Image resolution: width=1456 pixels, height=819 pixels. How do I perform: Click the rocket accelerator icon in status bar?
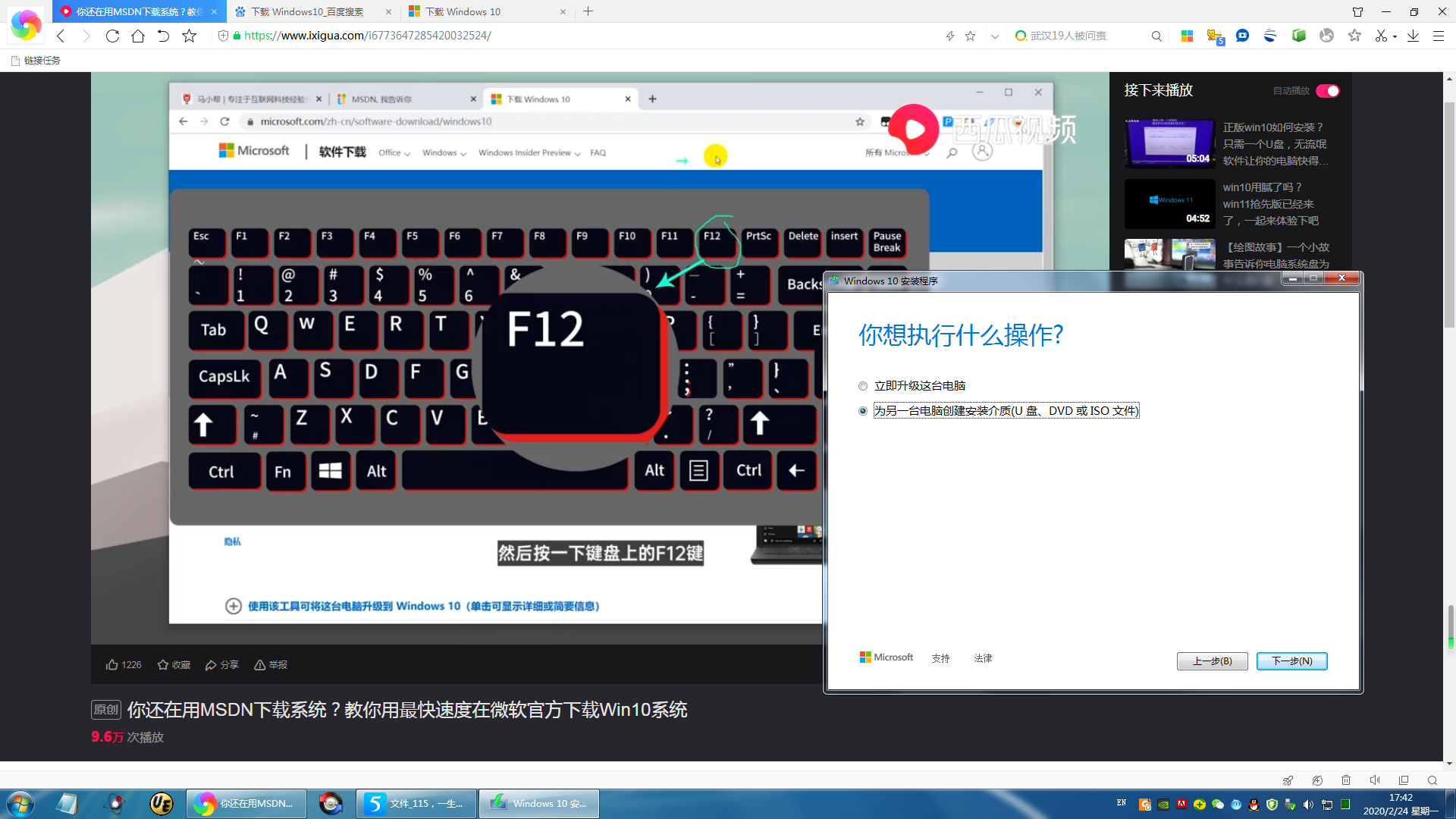[x=1288, y=780]
